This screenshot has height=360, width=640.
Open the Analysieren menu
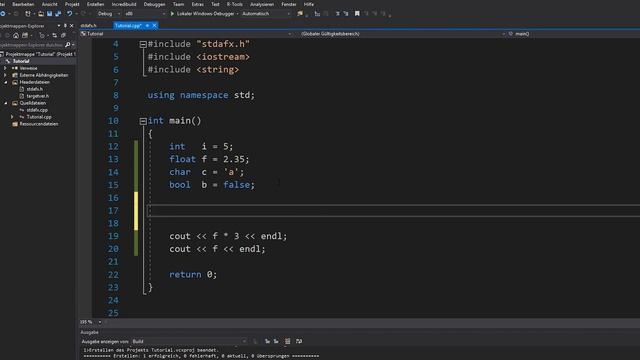click(x=262, y=4)
